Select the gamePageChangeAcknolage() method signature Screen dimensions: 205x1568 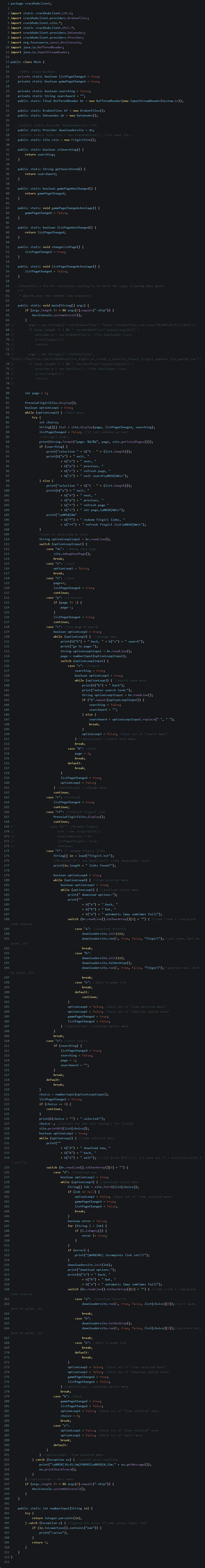58,208
